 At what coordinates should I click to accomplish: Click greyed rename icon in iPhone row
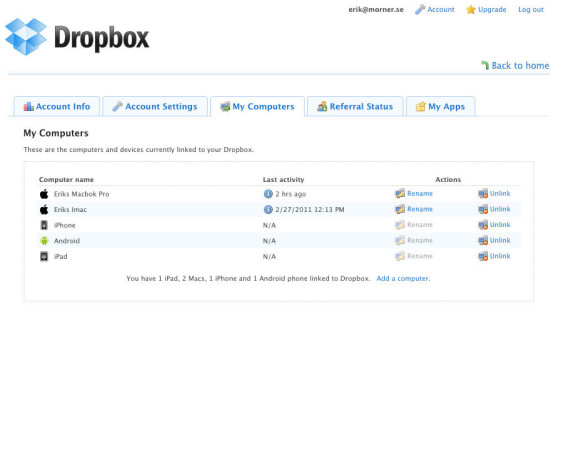(x=400, y=224)
